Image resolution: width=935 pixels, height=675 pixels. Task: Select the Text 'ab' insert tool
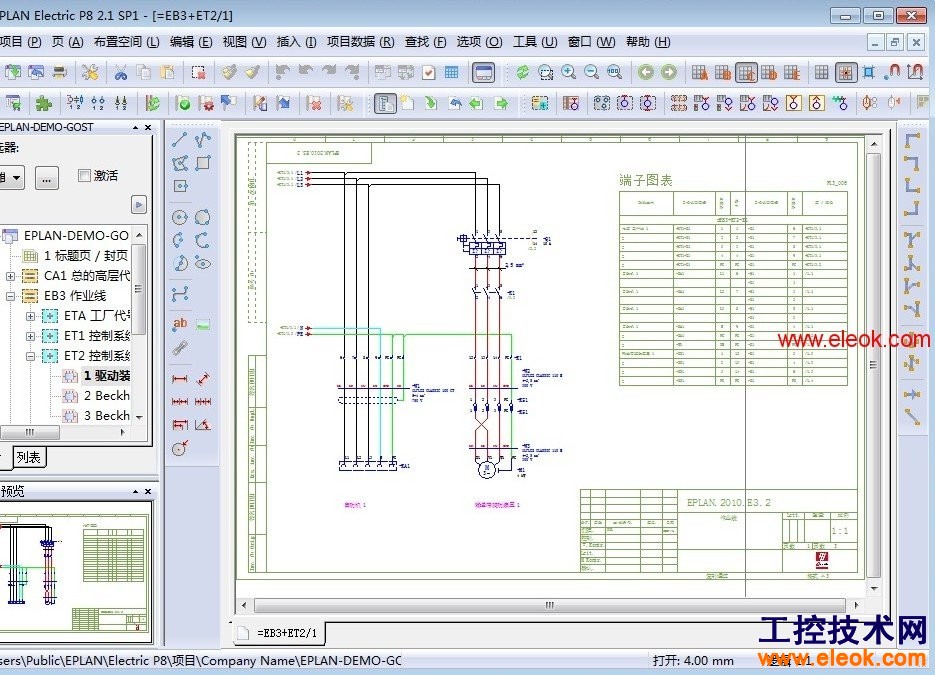179,324
